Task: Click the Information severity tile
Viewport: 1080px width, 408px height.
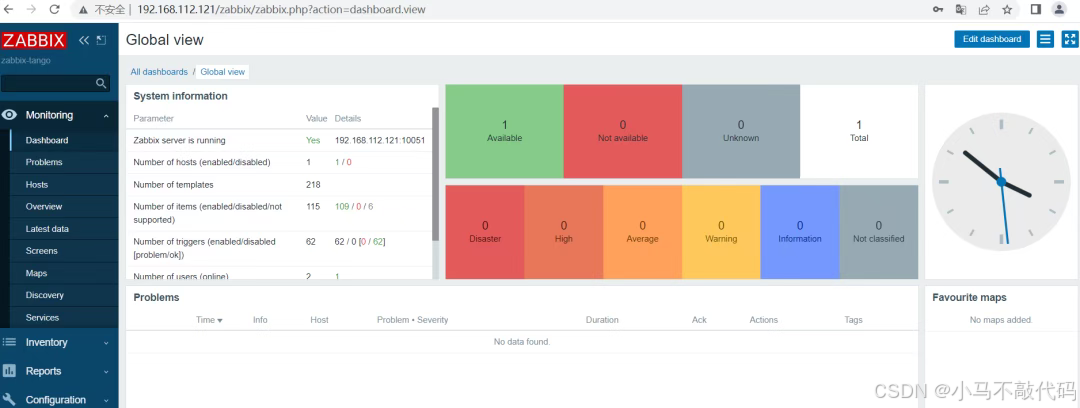Action: point(800,232)
